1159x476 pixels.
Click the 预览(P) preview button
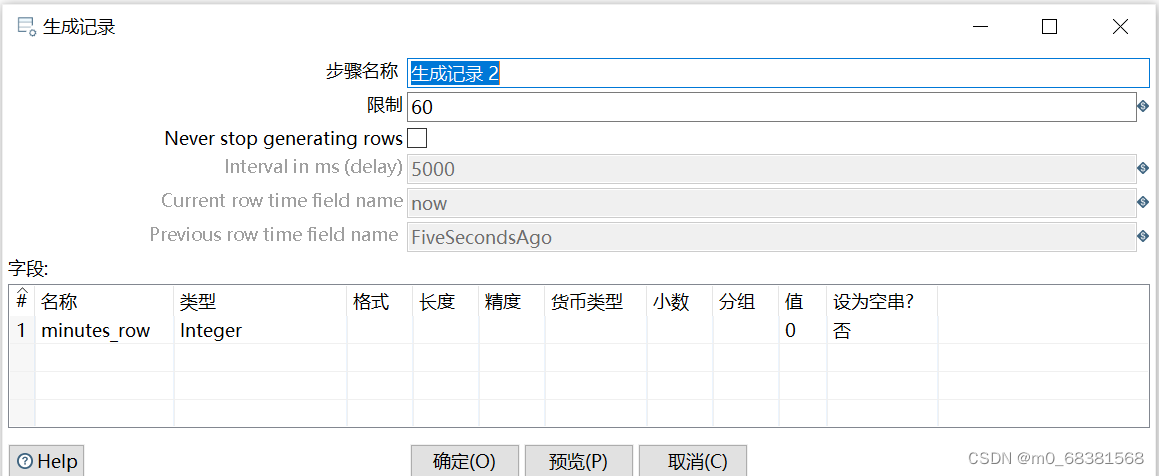578,461
